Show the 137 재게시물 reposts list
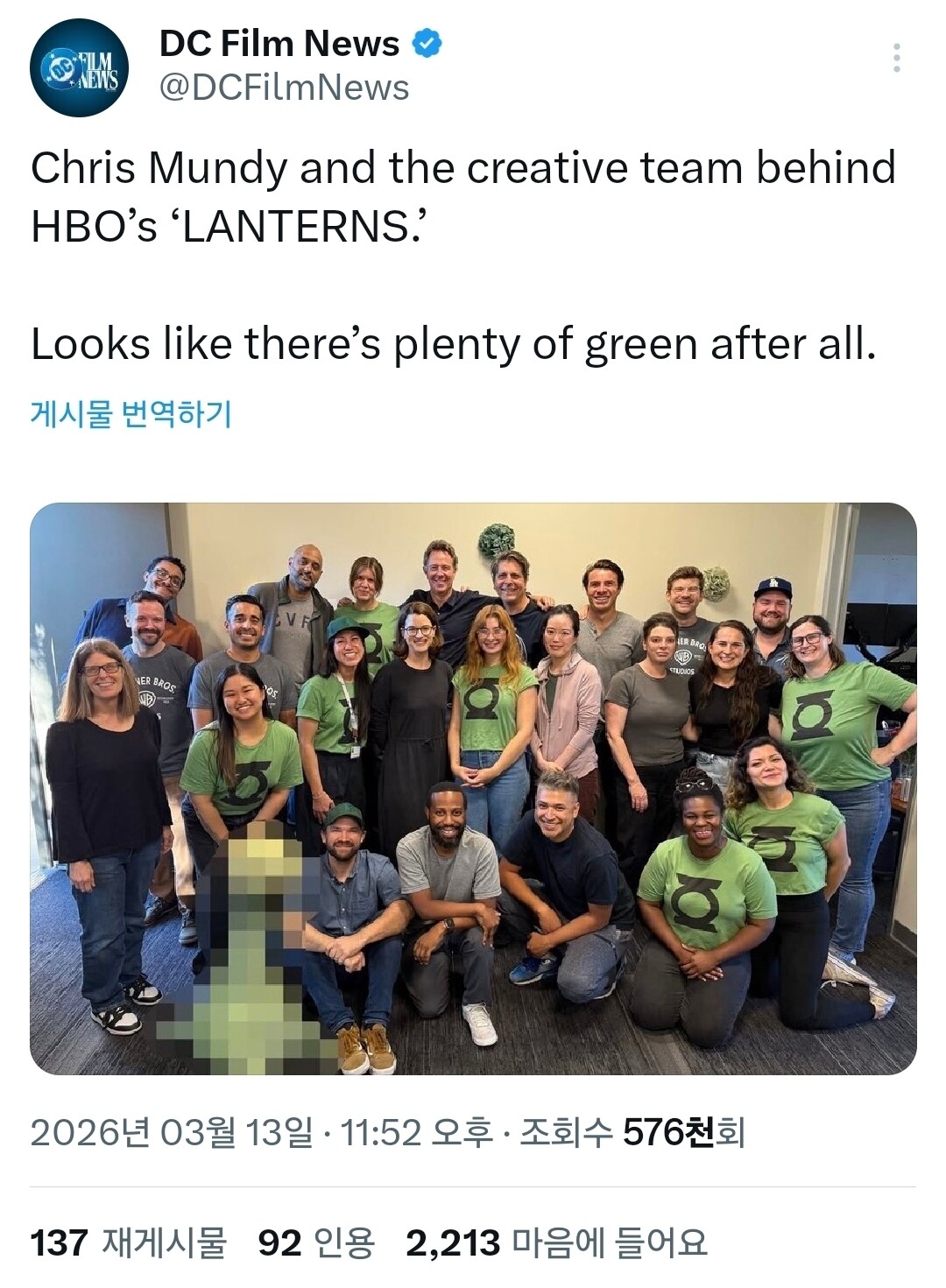Screen dimensions: 946x1288 click(x=129, y=1242)
